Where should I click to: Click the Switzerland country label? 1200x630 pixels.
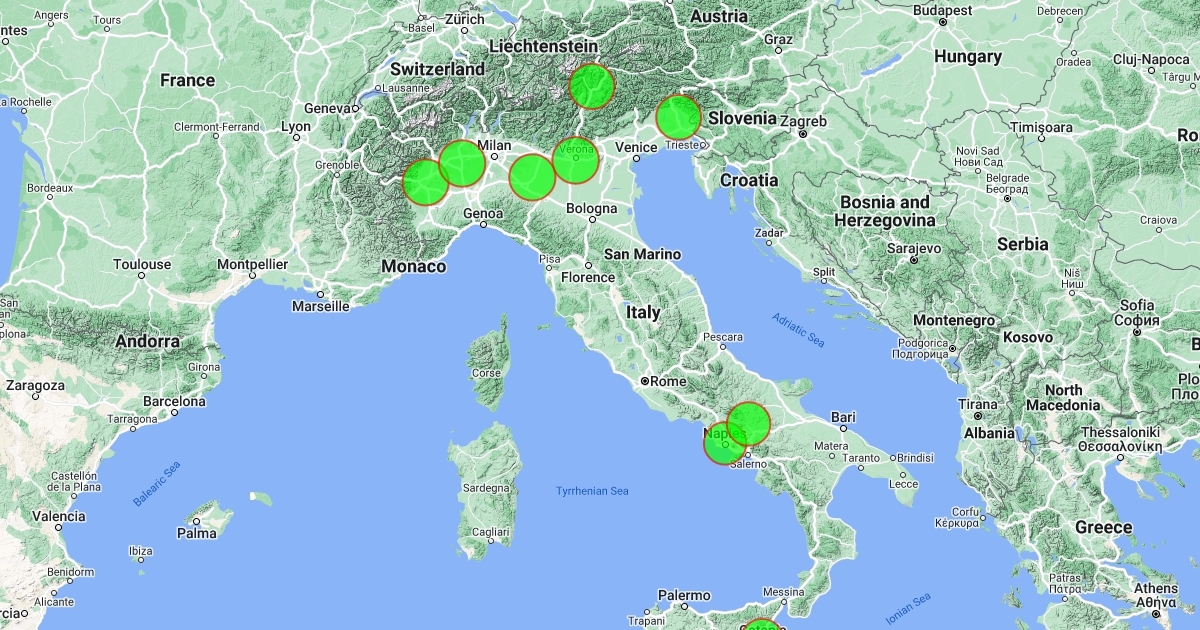click(437, 69)
